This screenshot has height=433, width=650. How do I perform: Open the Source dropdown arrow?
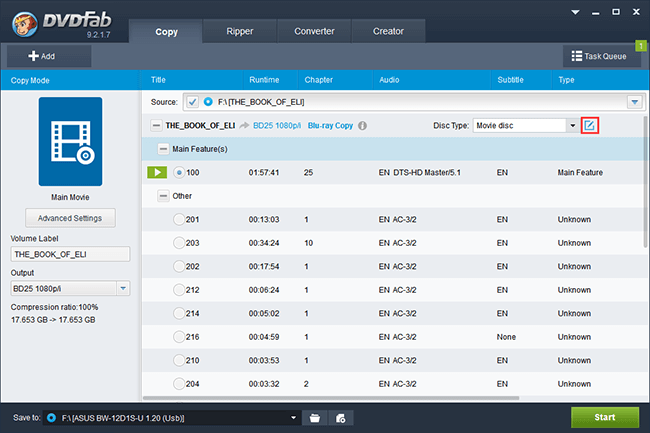(635, 102)
